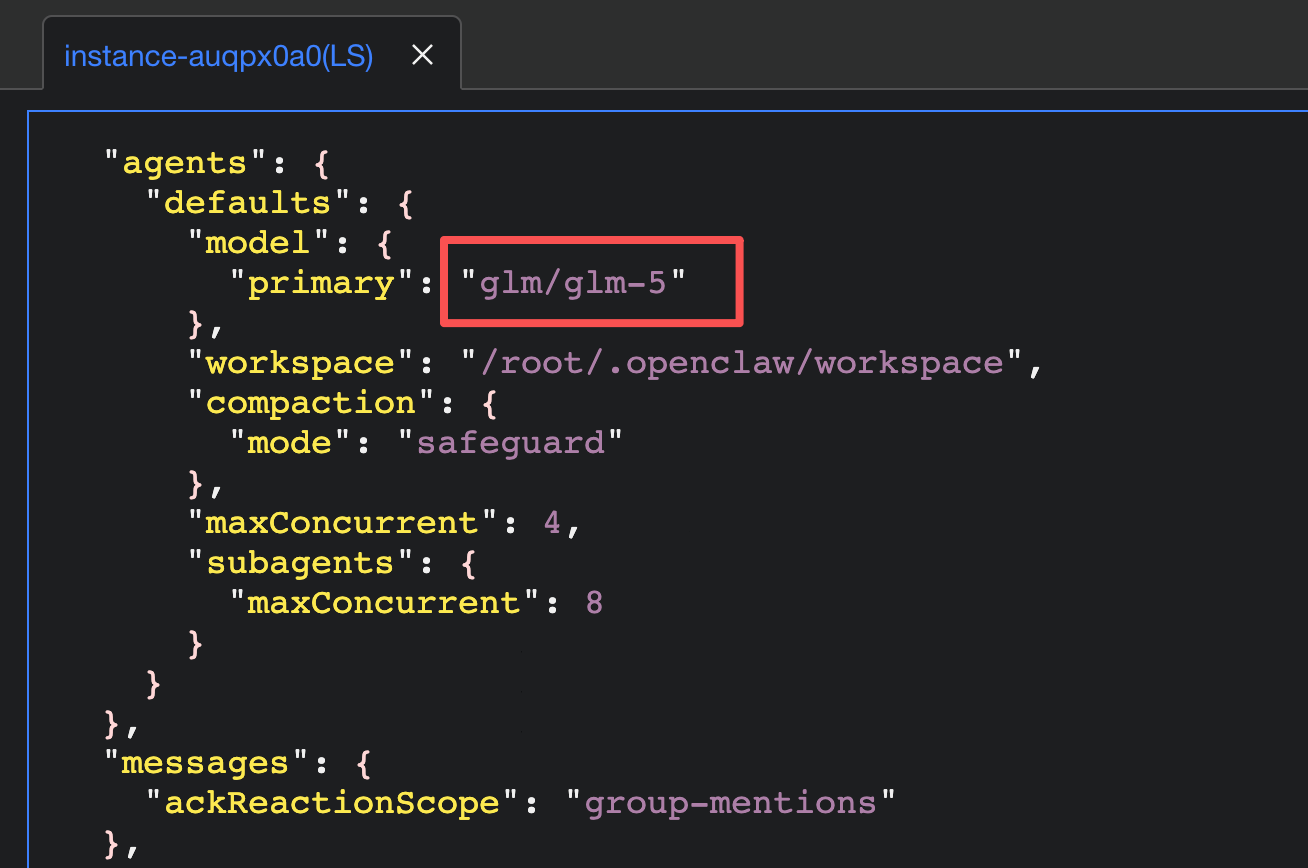Click the "subagents" key
The image size is (1308, 868).
(299, 562)
